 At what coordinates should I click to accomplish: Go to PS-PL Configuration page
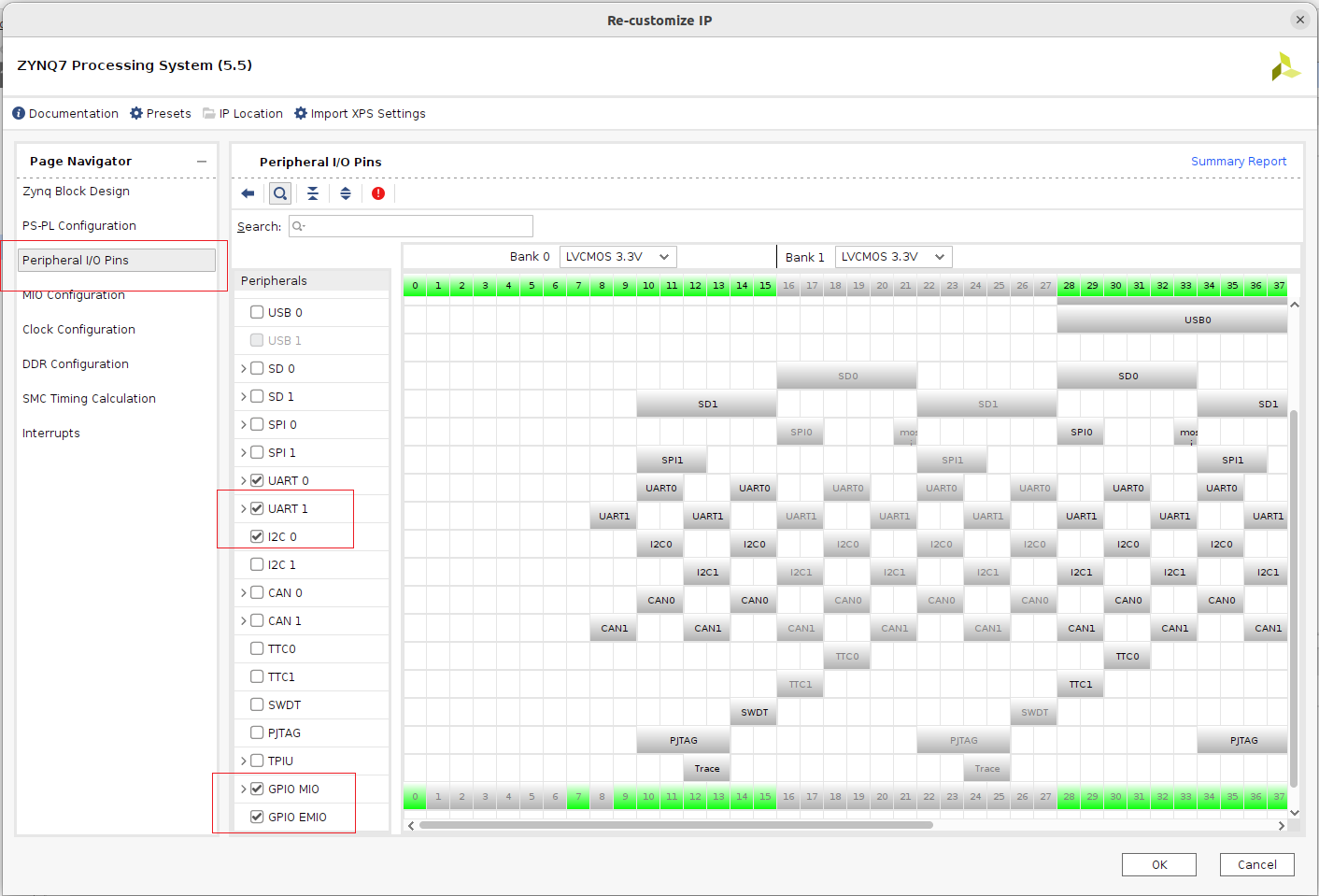click(79, 225)
